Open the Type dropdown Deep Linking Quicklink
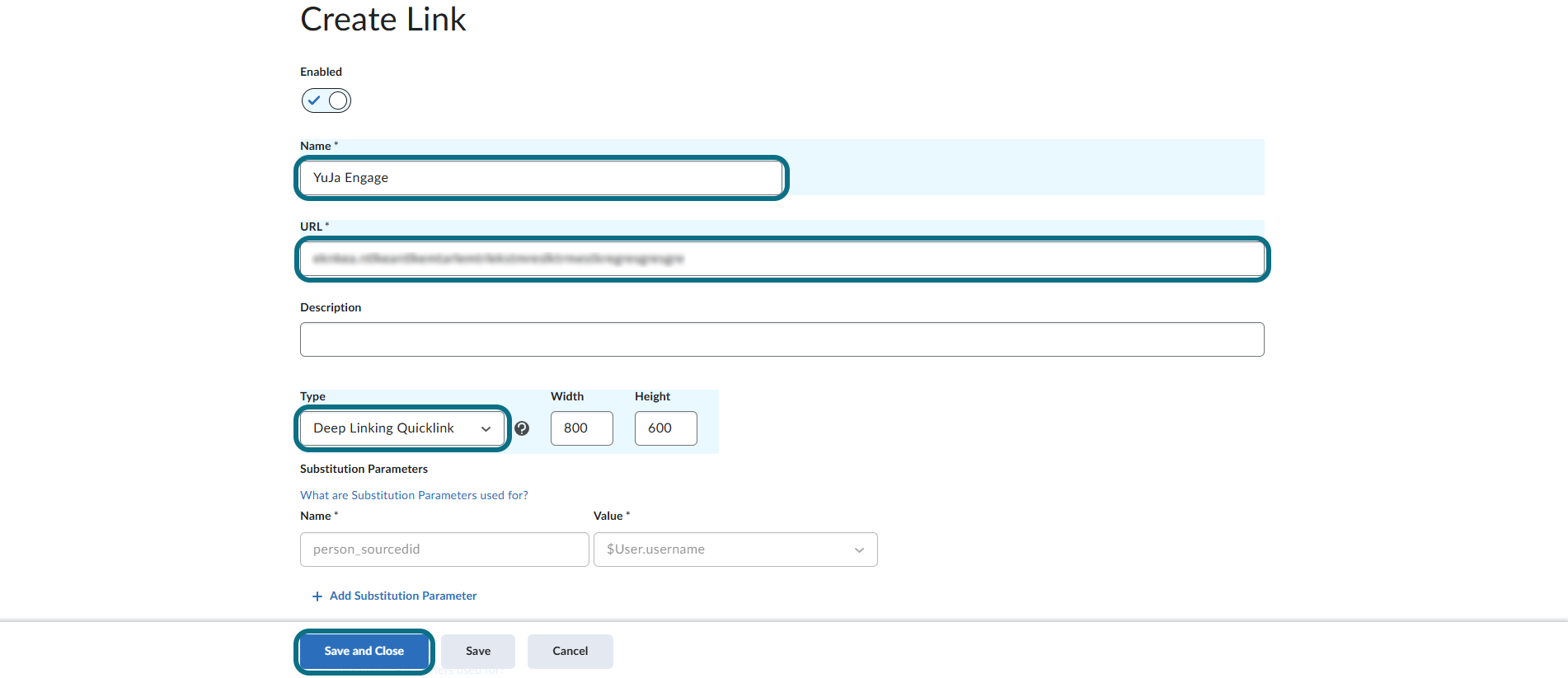 tap(402, 428)
